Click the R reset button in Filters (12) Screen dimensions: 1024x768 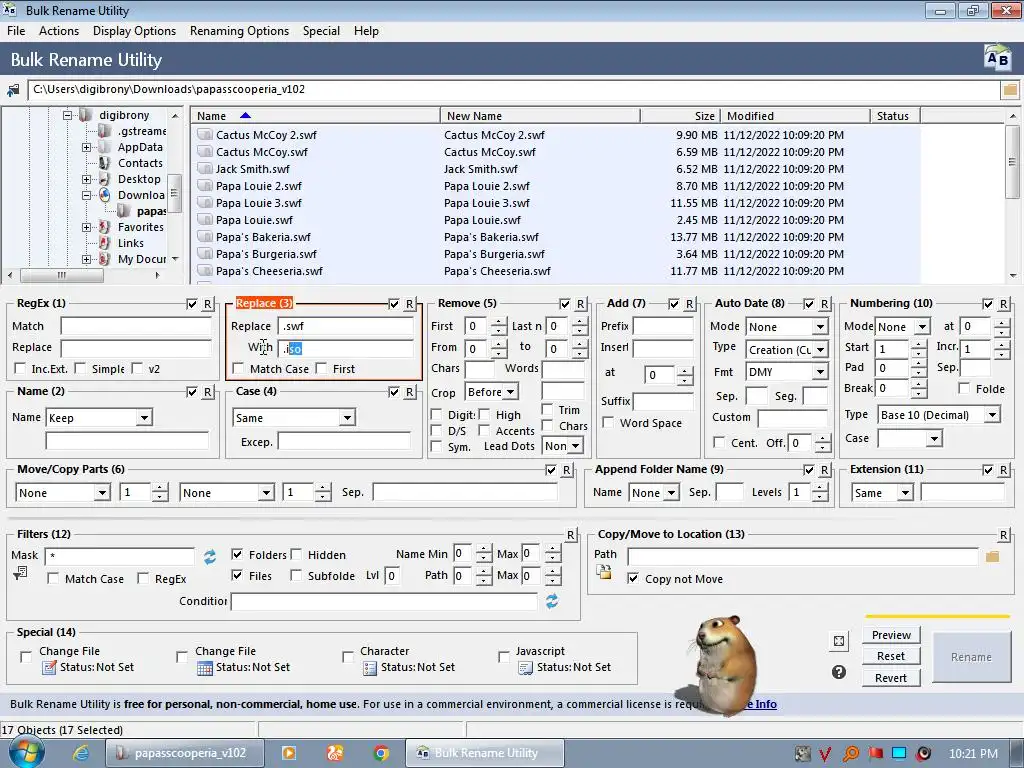click(571, 535)
